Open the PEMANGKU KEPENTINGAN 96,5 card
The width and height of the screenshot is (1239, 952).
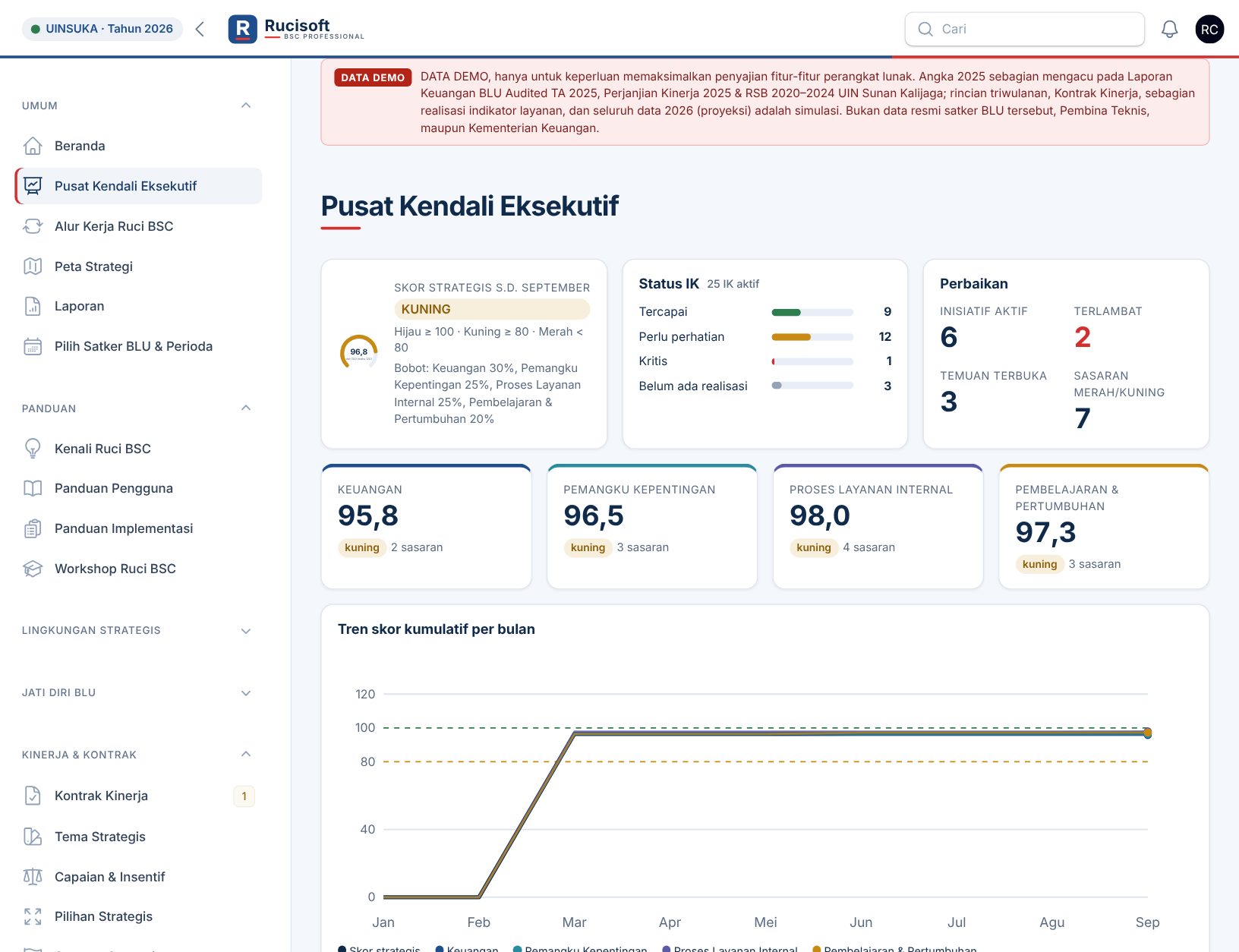(652, 526)
